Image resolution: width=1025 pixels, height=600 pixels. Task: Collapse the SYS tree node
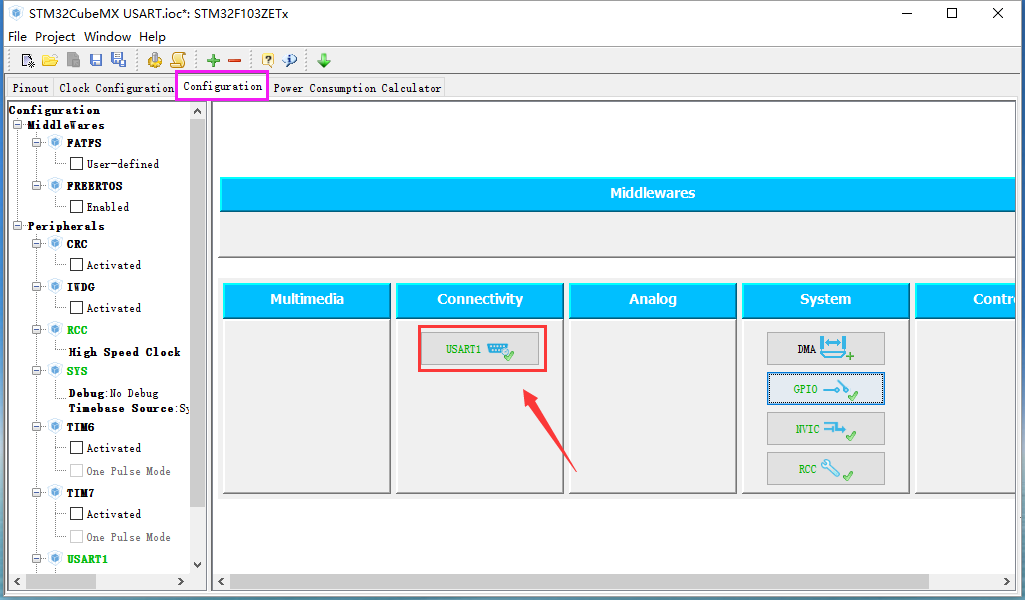(37, 371)
